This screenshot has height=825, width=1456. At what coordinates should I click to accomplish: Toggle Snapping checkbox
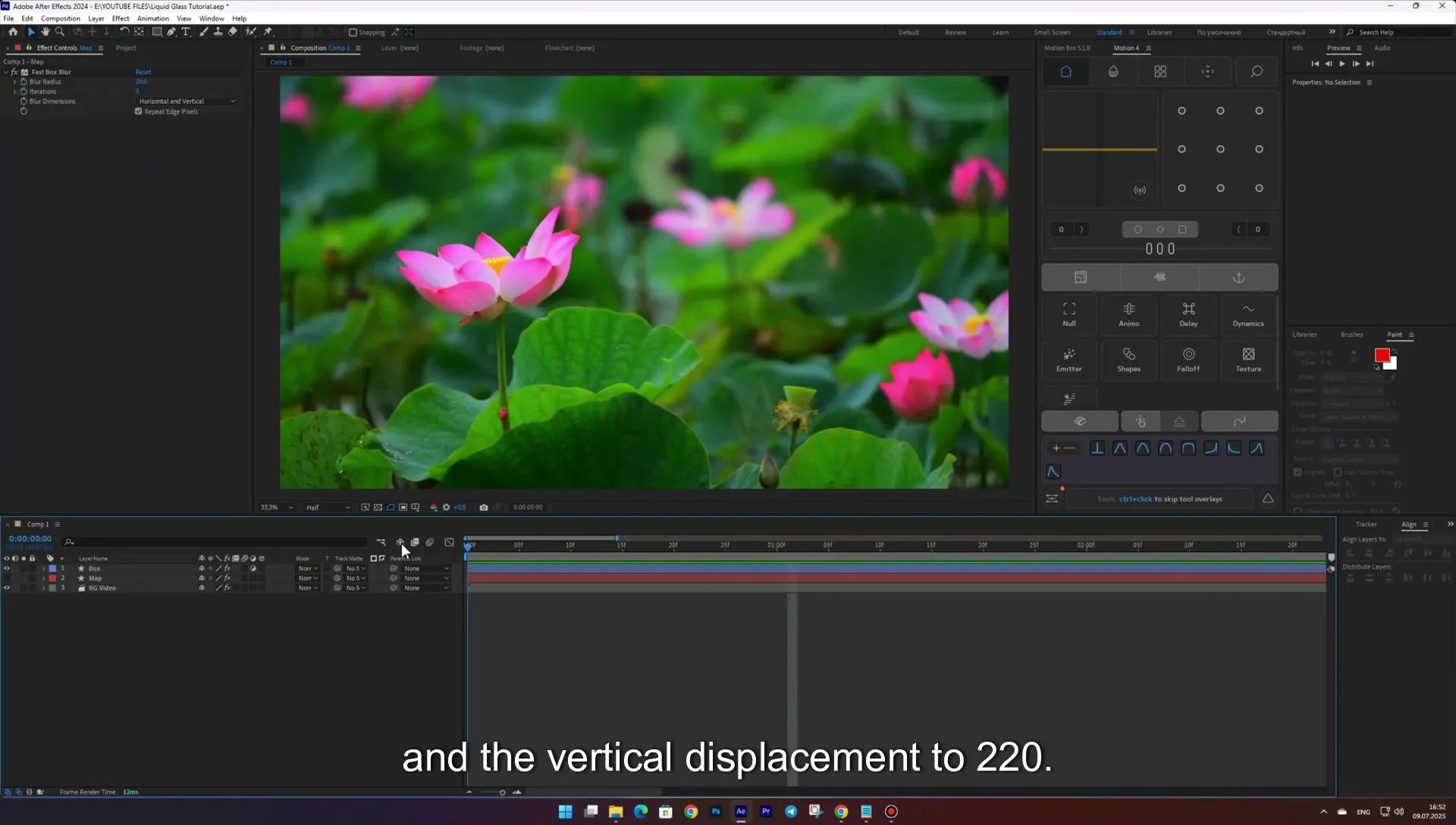[353, 32]
